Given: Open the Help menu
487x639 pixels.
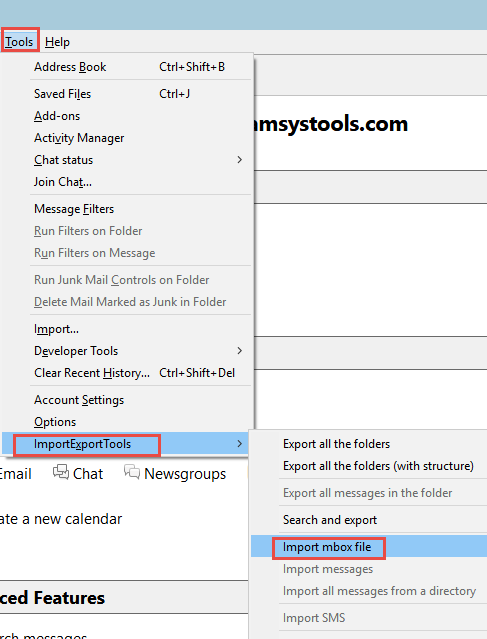Looking at the screenshot, I should (x=57, y=42).
